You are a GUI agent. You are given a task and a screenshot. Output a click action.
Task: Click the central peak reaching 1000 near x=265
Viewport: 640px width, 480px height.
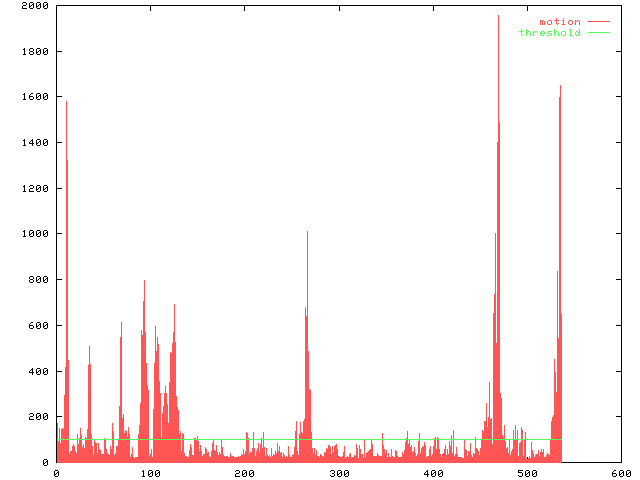tap(307, 233)
